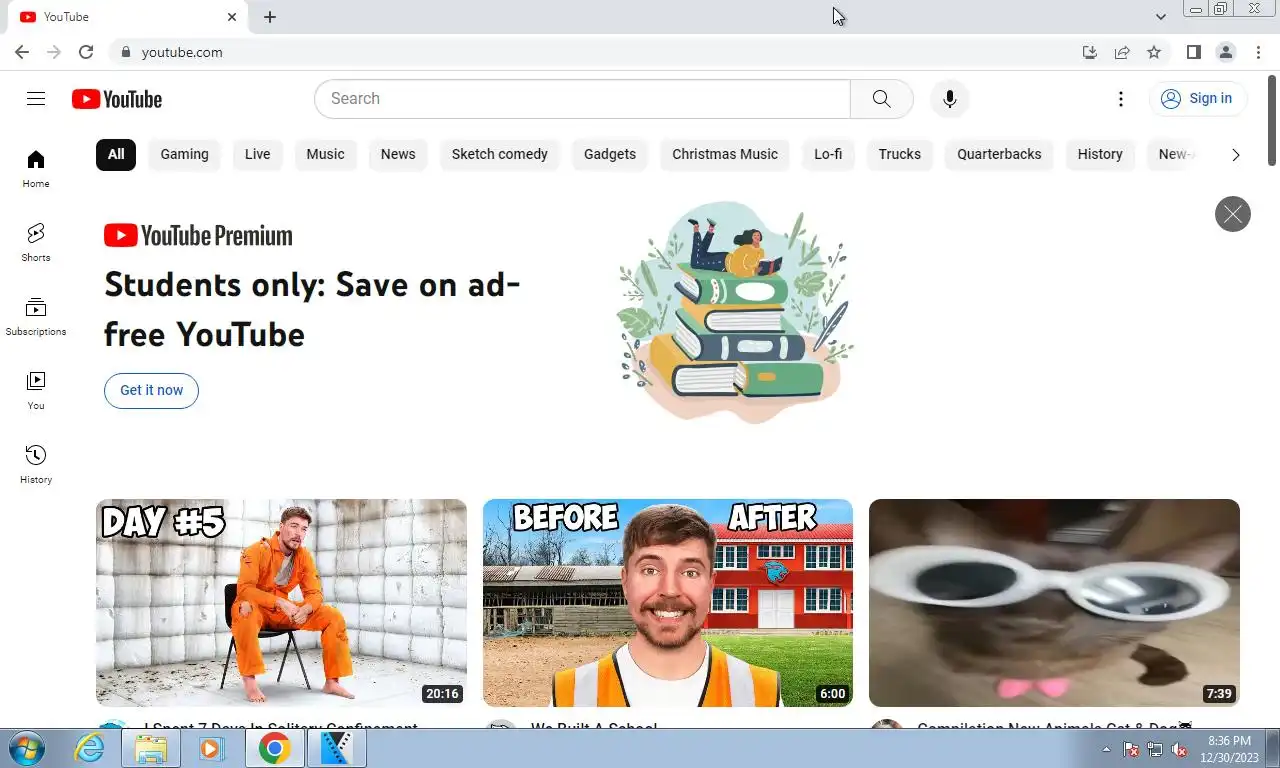Screen dimensions: 1280x768
Task: Click the share this page icon
Action: coord(1122,52)
